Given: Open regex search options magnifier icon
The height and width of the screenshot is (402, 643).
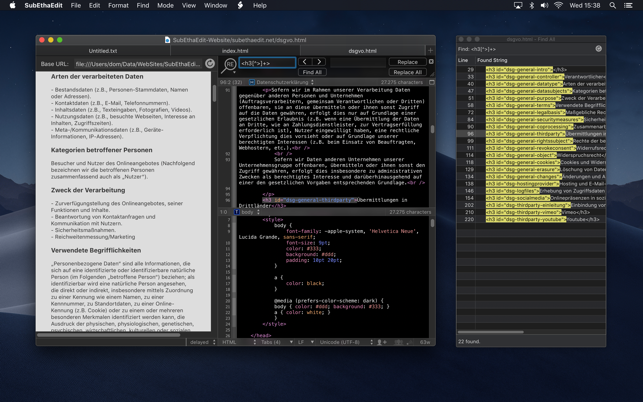Looking at the screenshot, I should (x=229, y=65).
